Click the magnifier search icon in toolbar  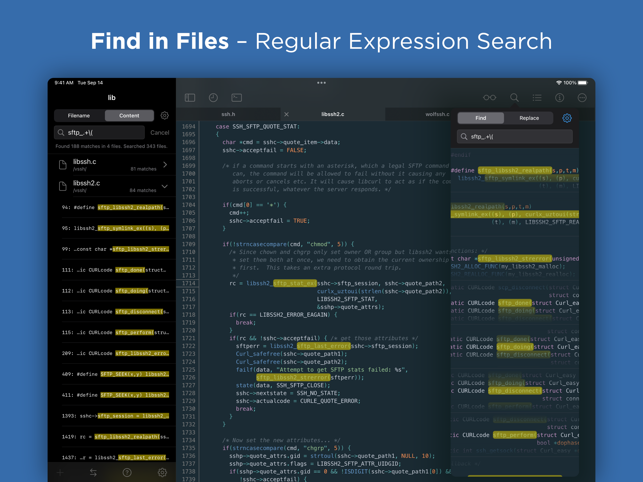(x=514, y=98)
